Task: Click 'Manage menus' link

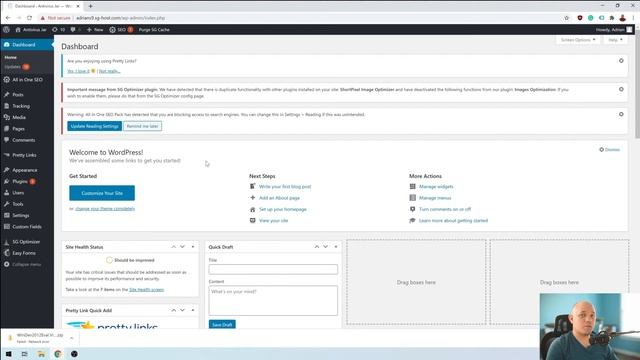Action: [x=435, y=198]
